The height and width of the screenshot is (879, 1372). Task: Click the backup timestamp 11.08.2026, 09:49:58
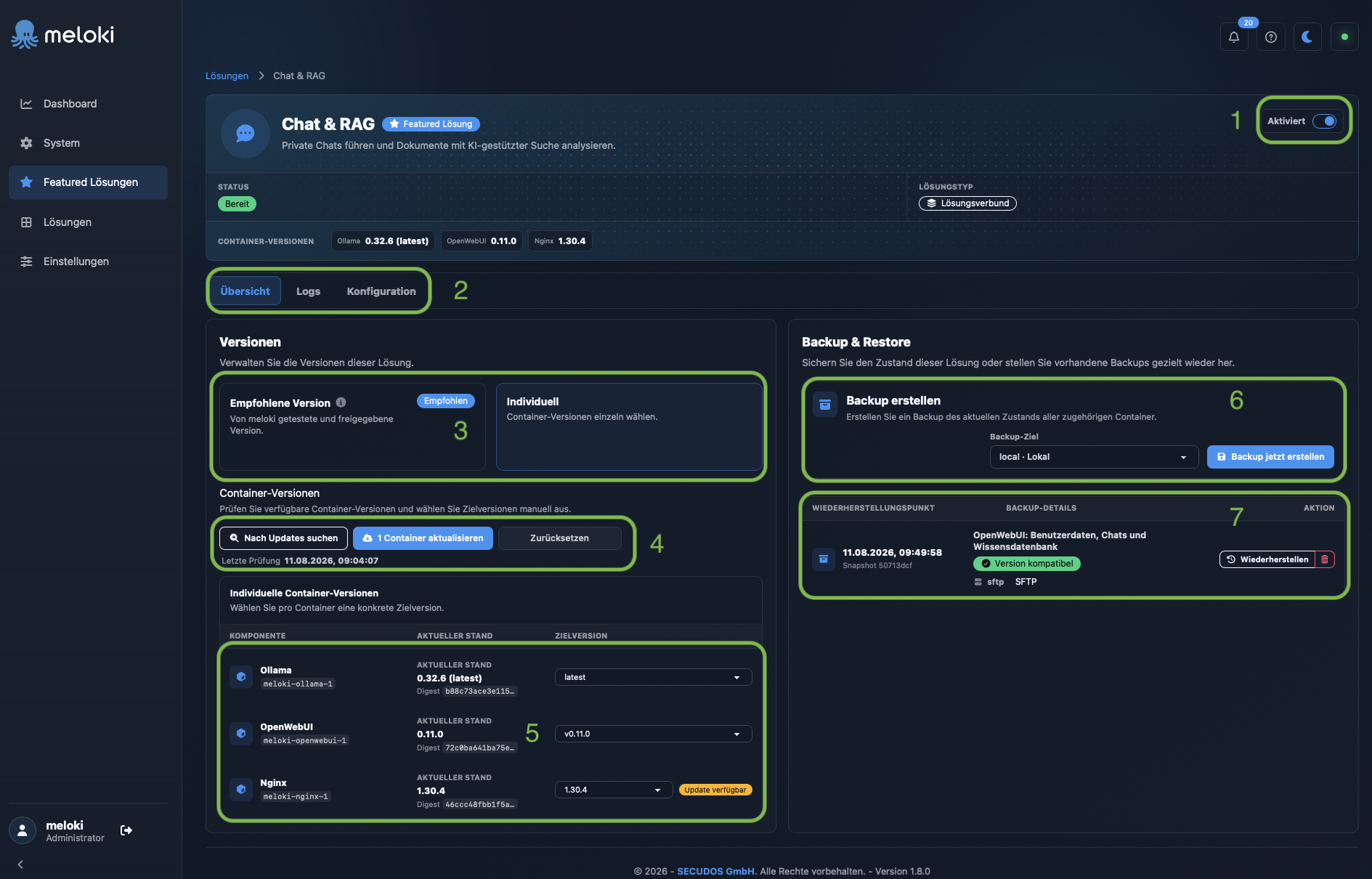coord(892,553)
